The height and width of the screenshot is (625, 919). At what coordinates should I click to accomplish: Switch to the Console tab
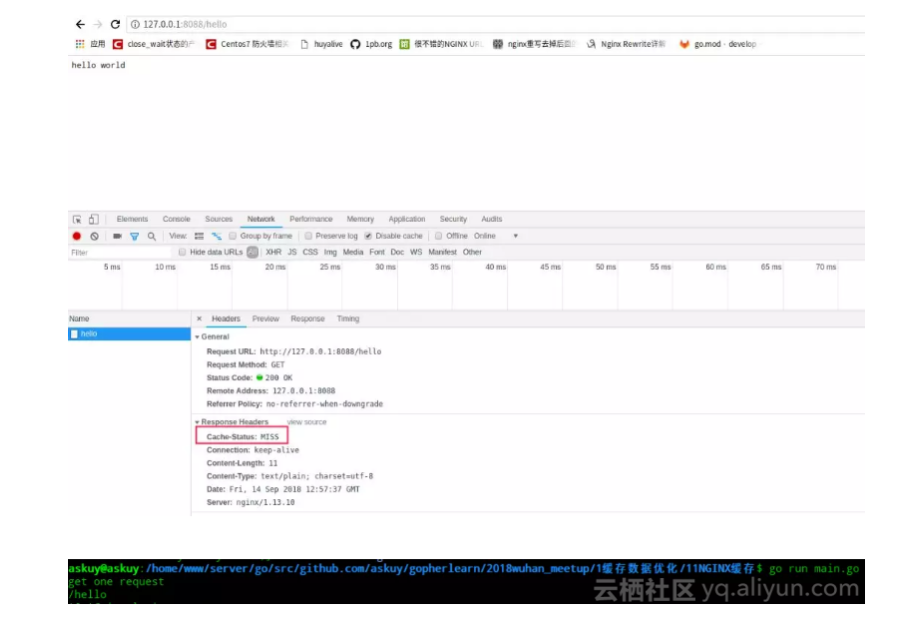(176, 219)
